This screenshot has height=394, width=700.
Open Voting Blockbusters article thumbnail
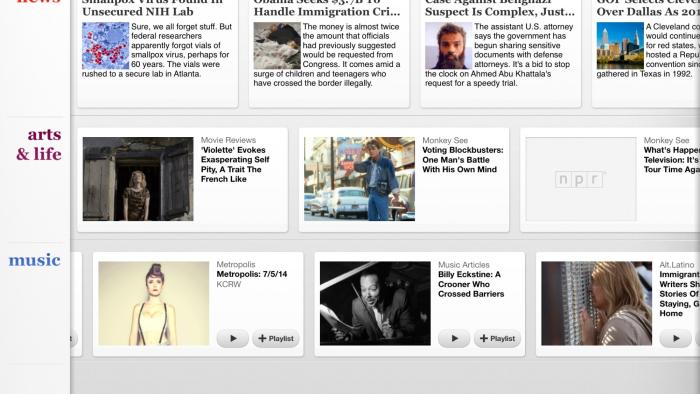(359, 179)
